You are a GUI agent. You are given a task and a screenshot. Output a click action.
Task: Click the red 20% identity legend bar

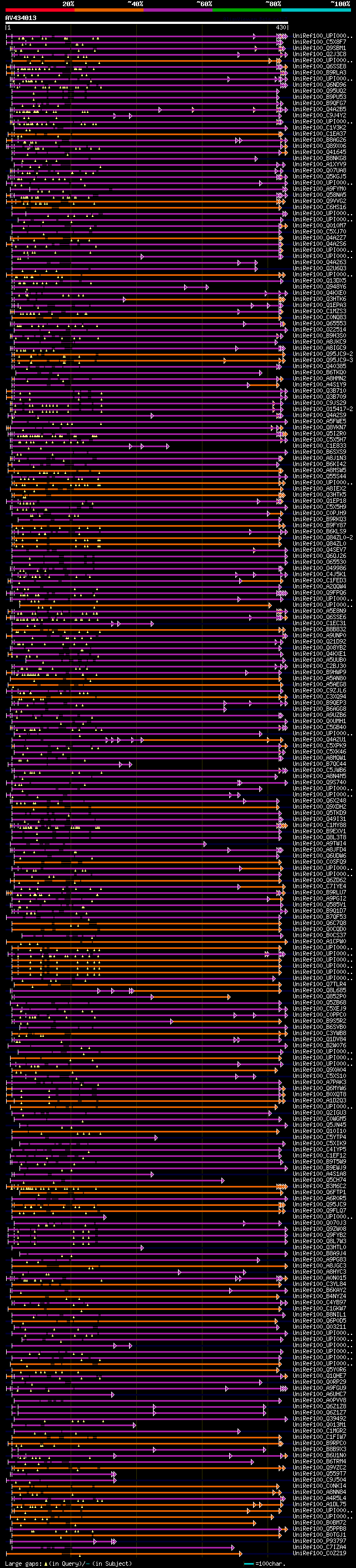click(39, 10)
